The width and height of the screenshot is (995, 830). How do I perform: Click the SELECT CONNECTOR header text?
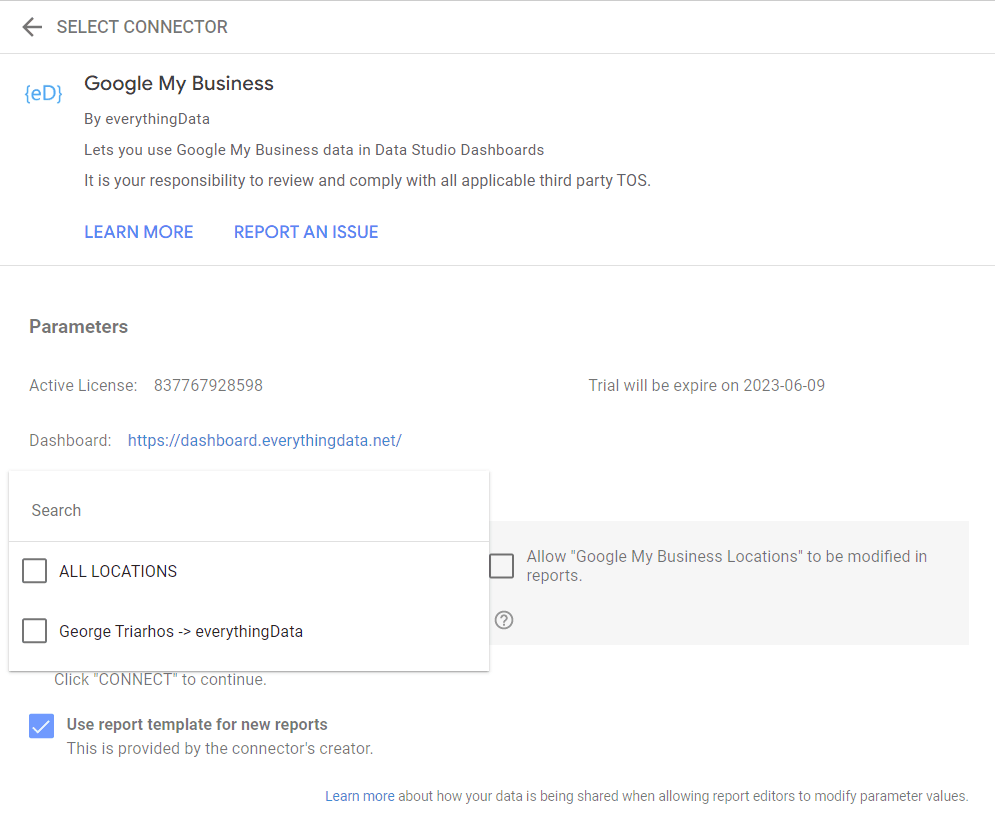142,27
